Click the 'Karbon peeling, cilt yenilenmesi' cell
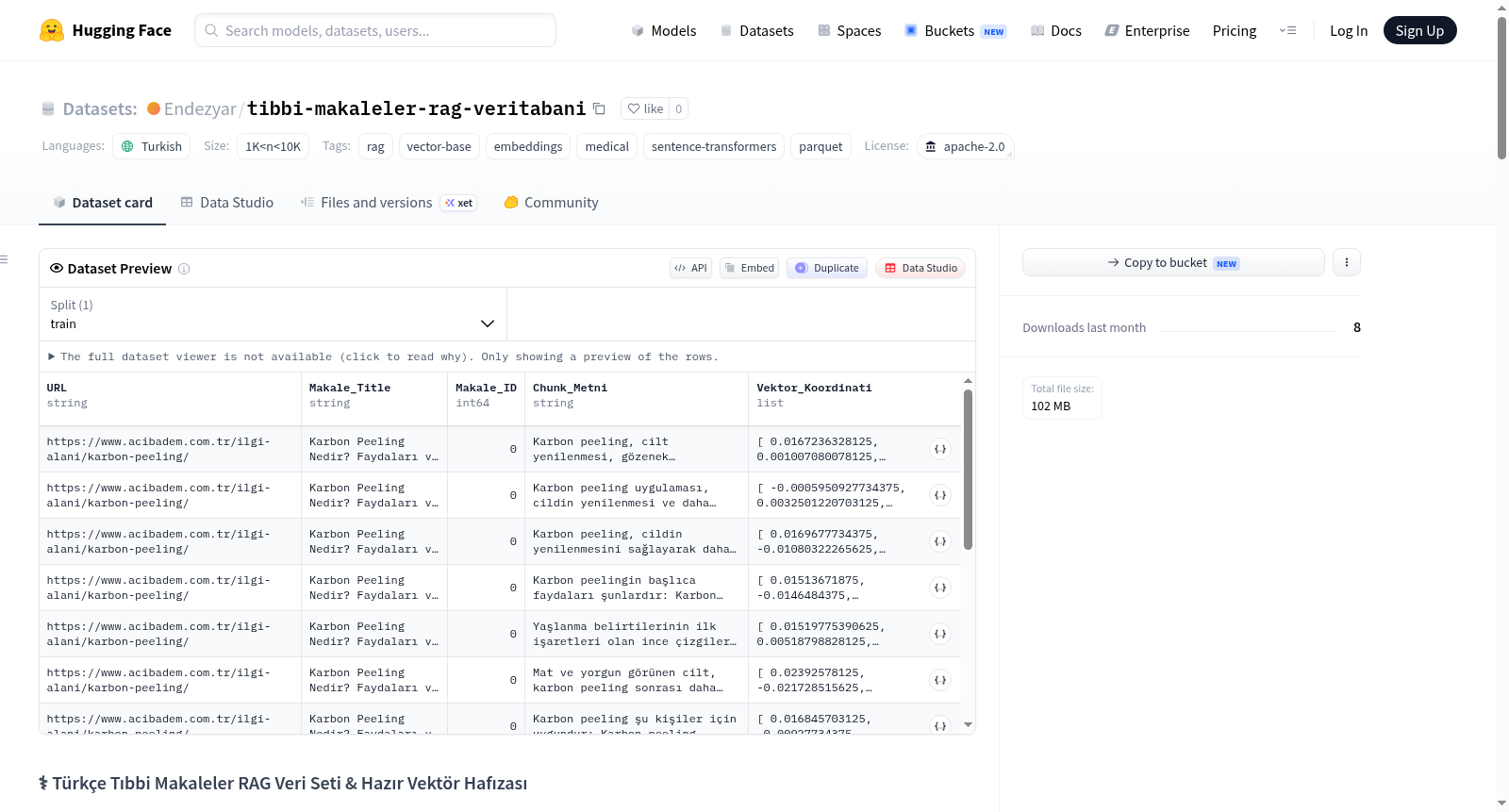Image resolution: width=1509 pixels, height=812 pixels. [637, 449]
